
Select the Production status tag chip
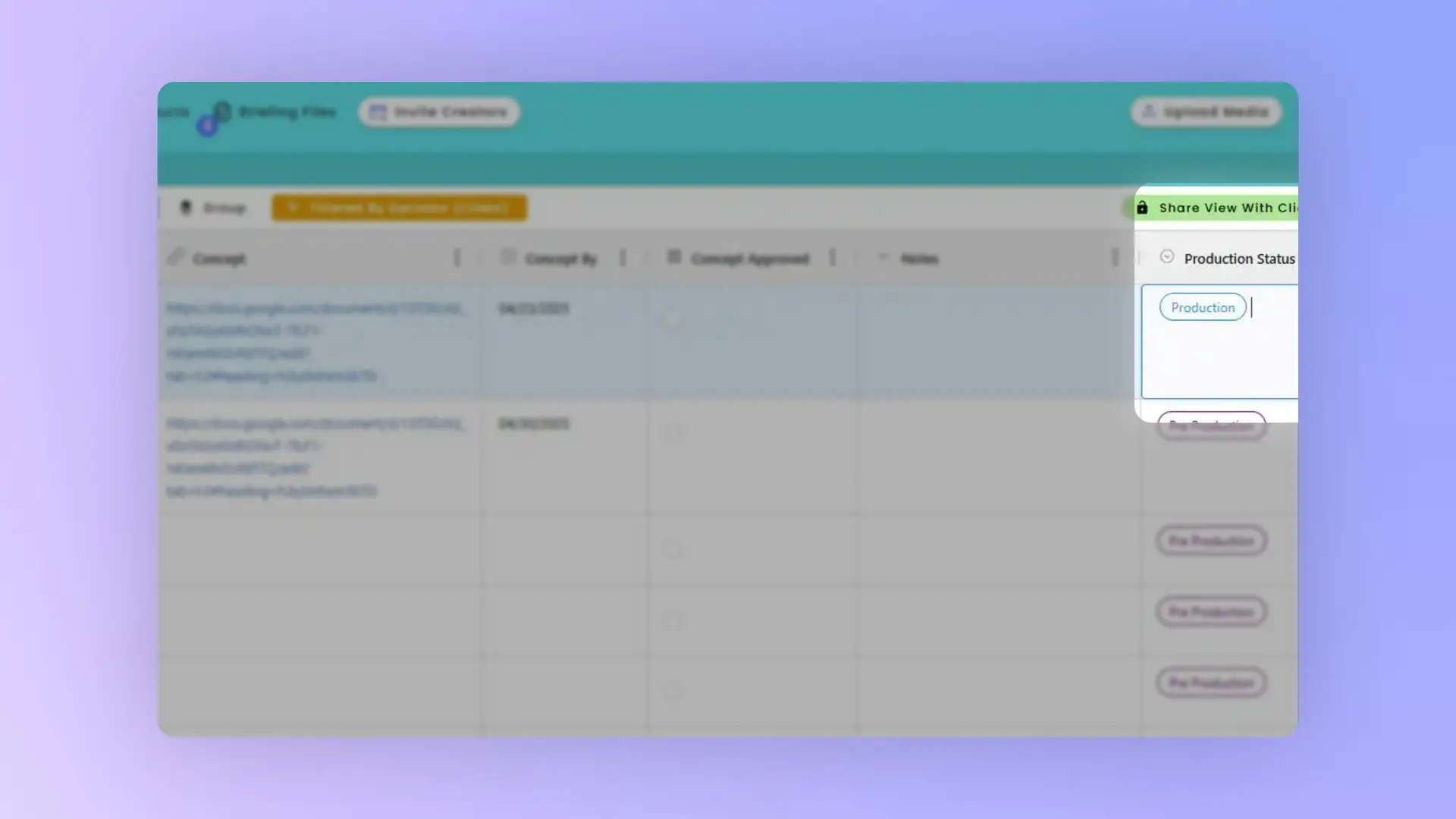coord(1202,307)
